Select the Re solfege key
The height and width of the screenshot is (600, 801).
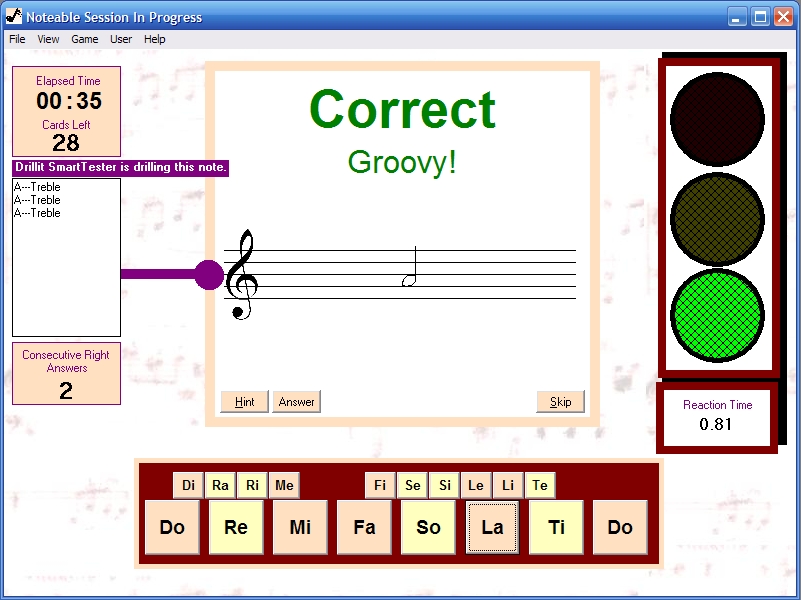coord(236,527)
